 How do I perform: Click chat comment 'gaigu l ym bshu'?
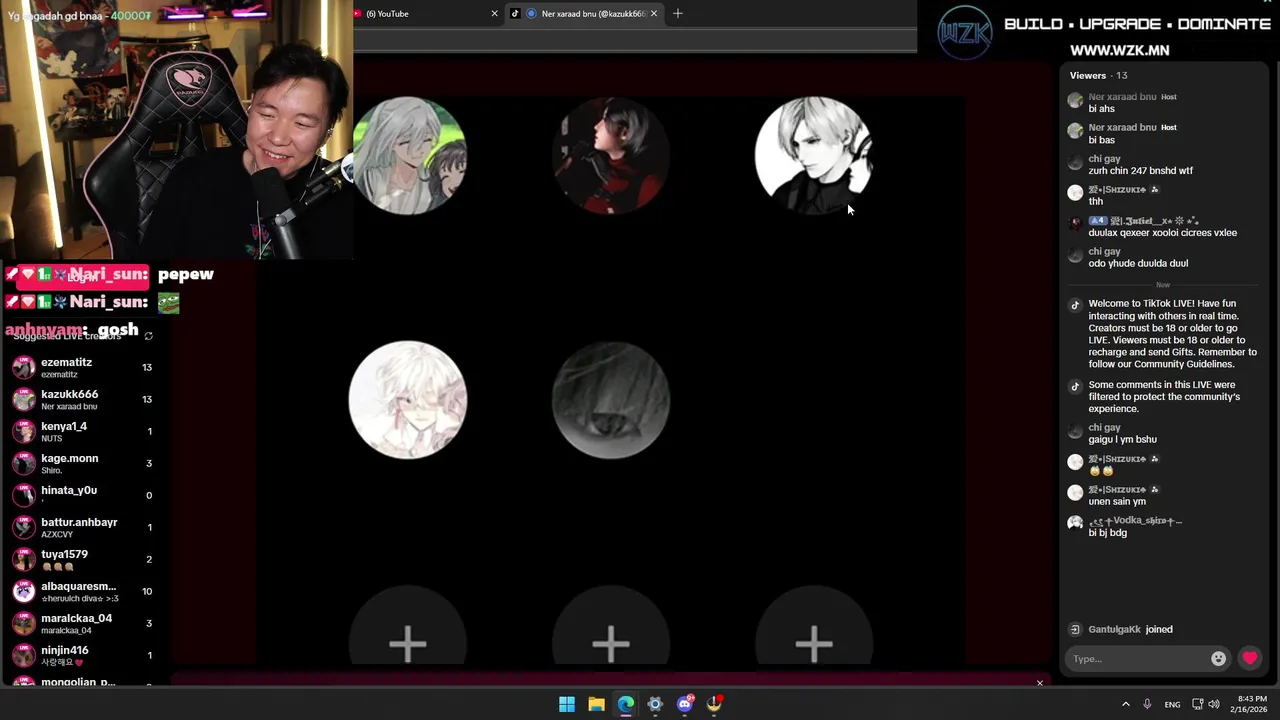point(1122,439)
